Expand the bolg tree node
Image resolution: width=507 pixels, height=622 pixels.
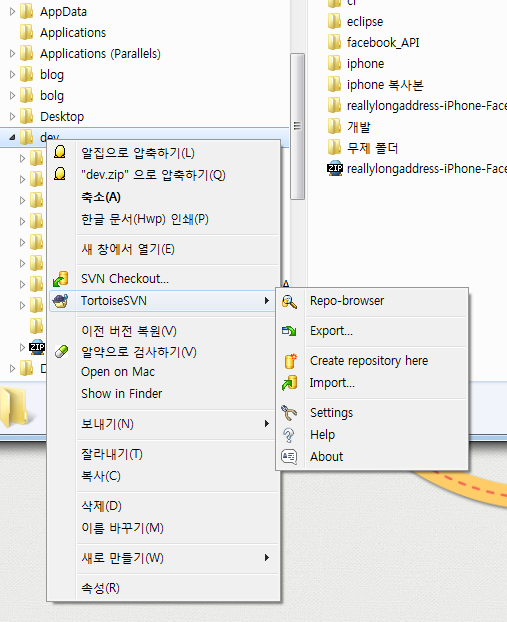[12, 96]
